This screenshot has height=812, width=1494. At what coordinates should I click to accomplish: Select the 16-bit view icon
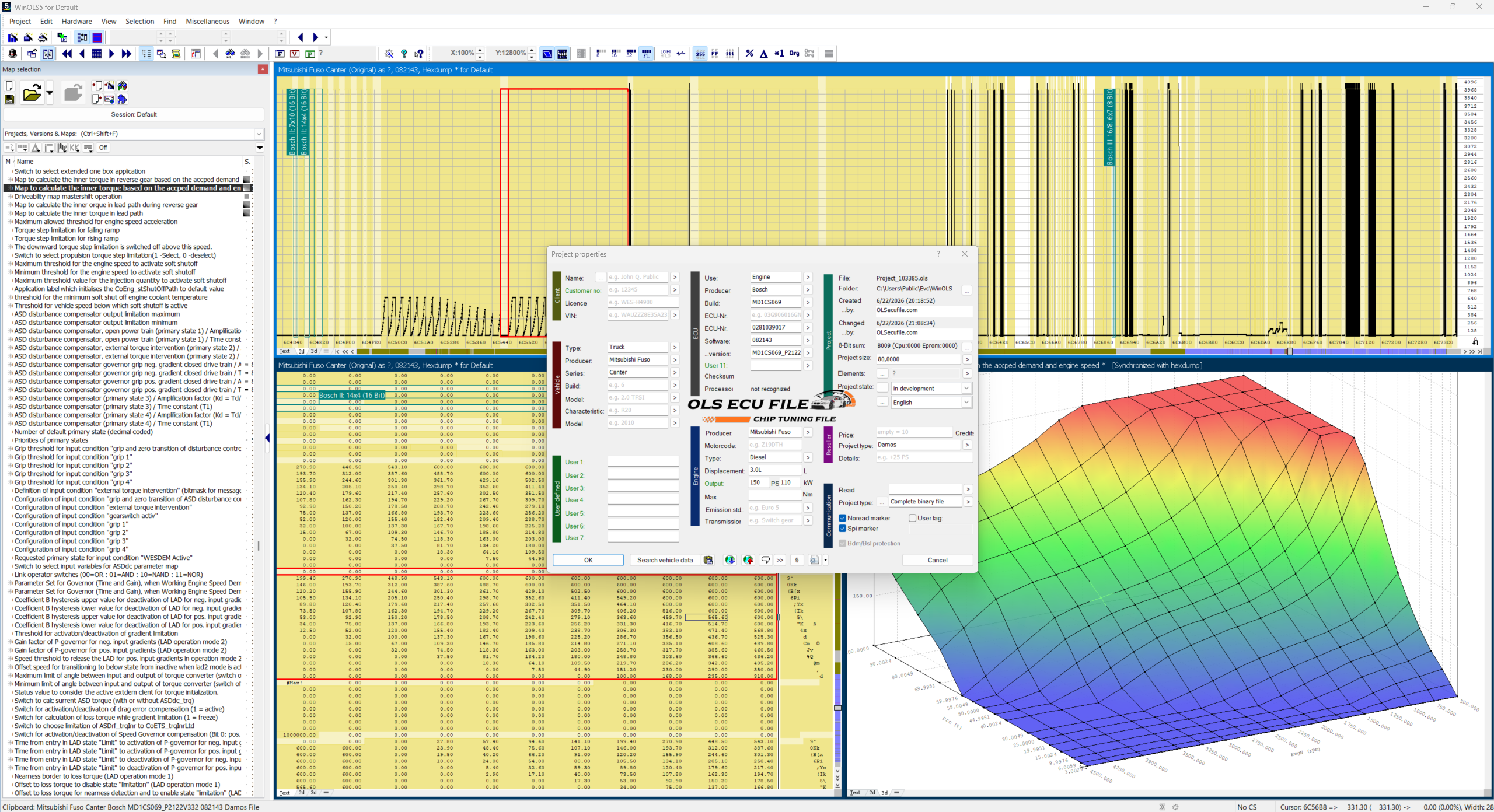615,54
